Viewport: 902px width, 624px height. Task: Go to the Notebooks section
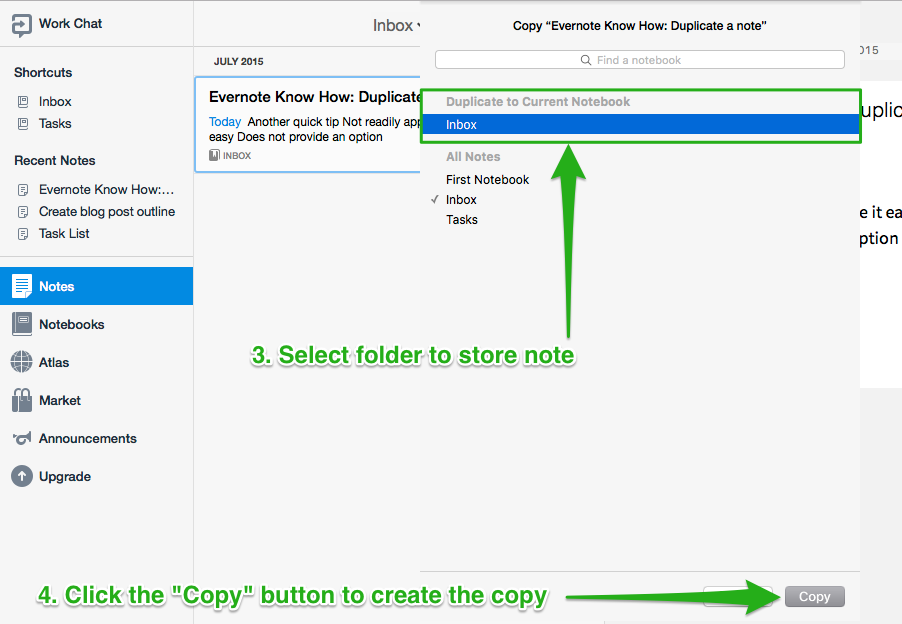tap(71, 324)
